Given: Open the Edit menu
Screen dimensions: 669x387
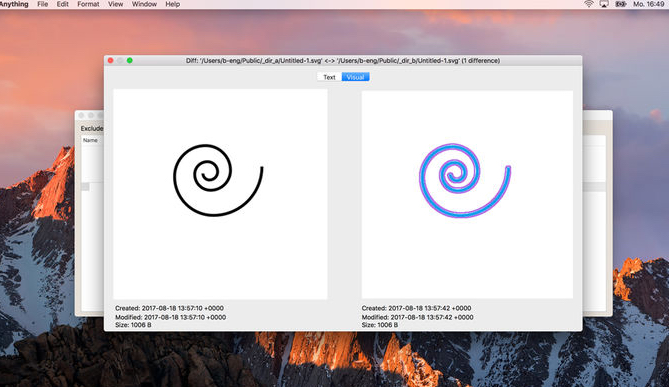Looking at the screenshot, I should pos(63,4).
